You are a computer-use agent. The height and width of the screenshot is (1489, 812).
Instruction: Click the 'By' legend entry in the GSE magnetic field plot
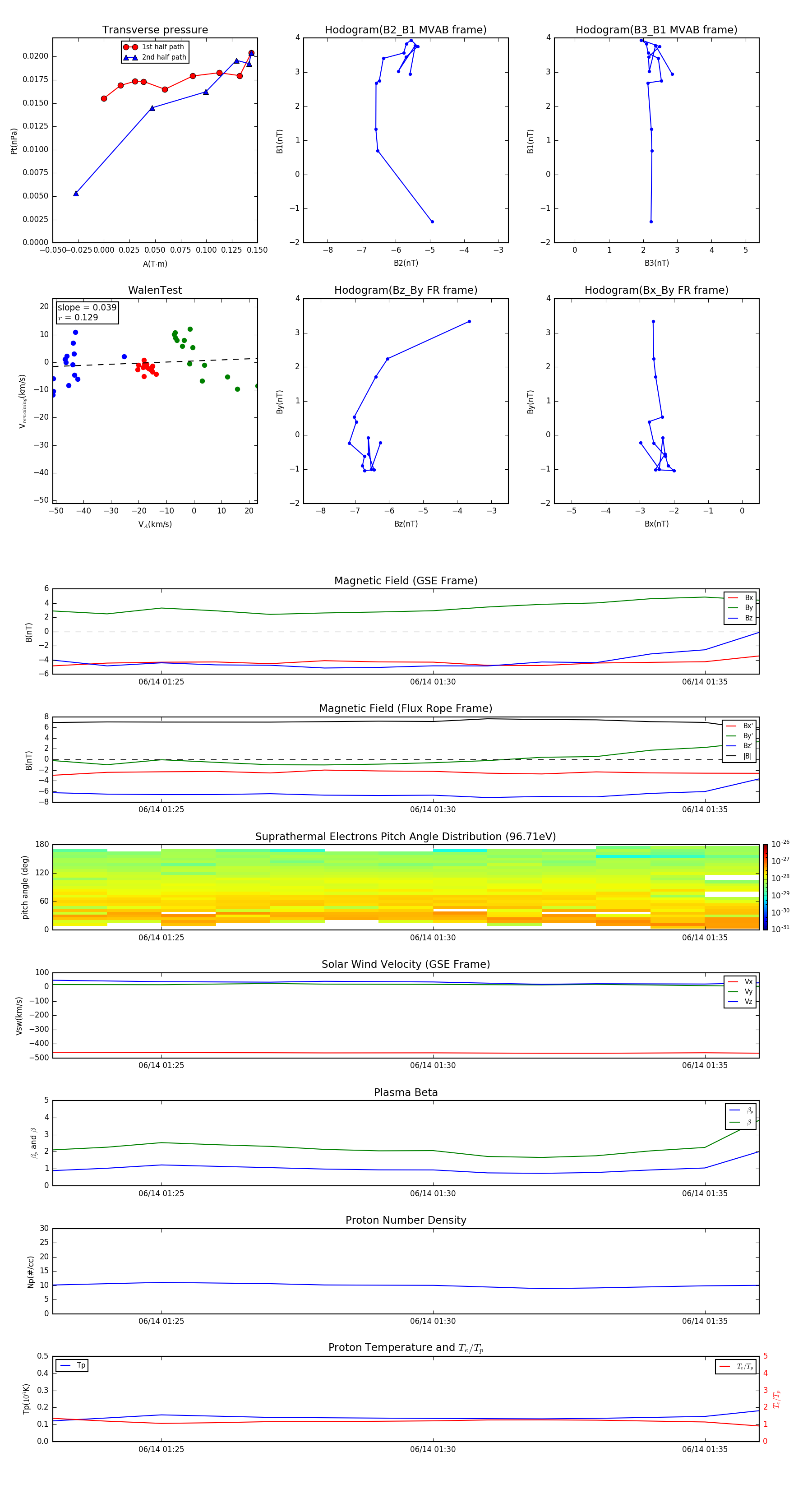coord(741,607)
